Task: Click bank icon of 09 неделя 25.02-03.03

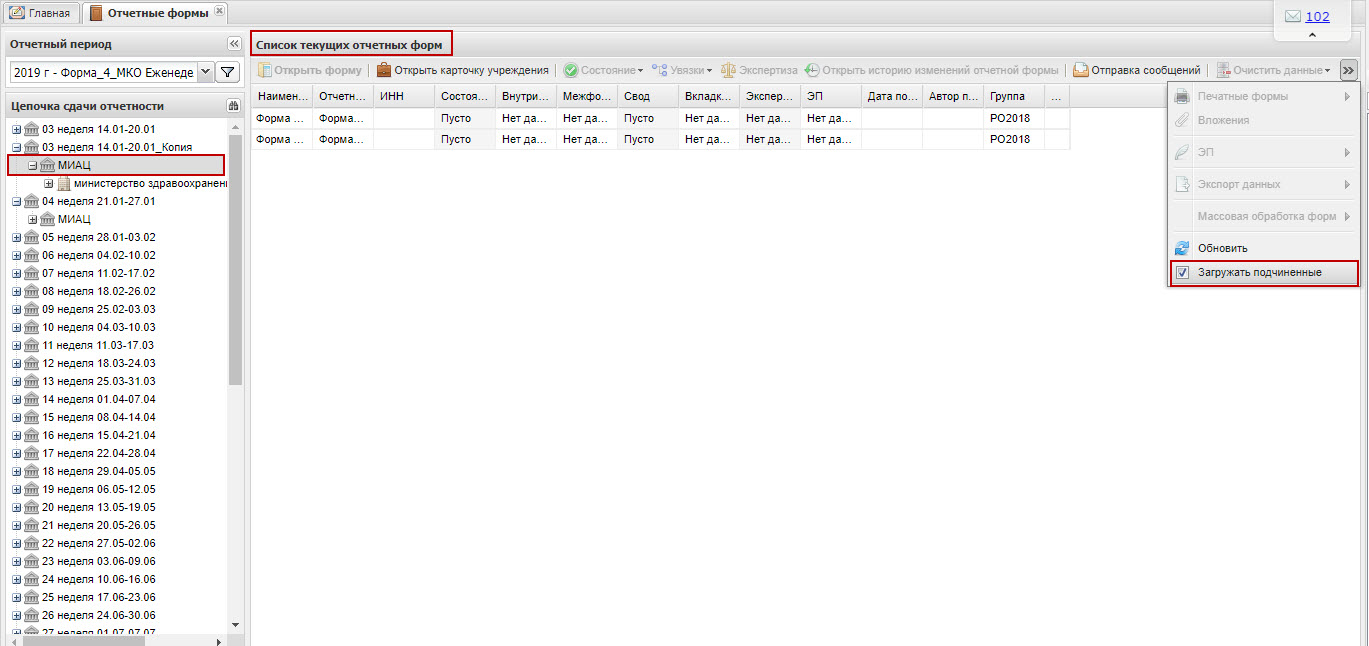Action: click(x=31, y=309)
